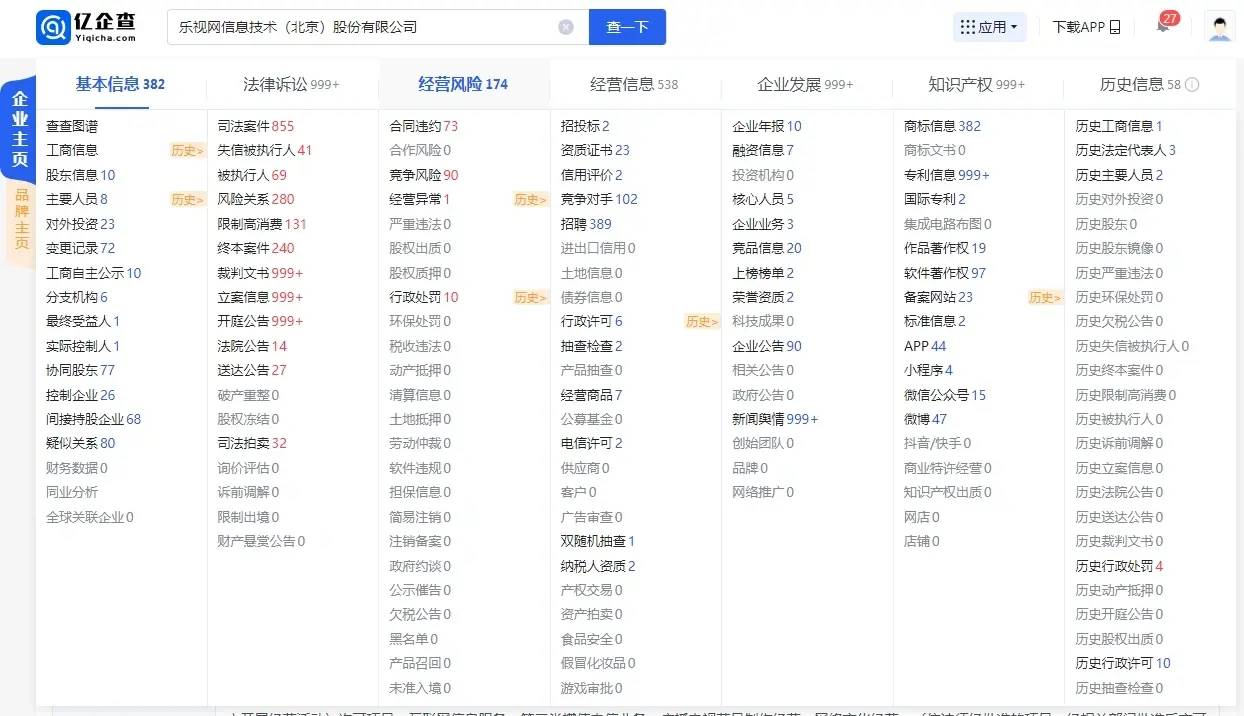The height and width of the screenshot is (716, 1244).
Task: Open 经营商品 7
Action: 591,395
